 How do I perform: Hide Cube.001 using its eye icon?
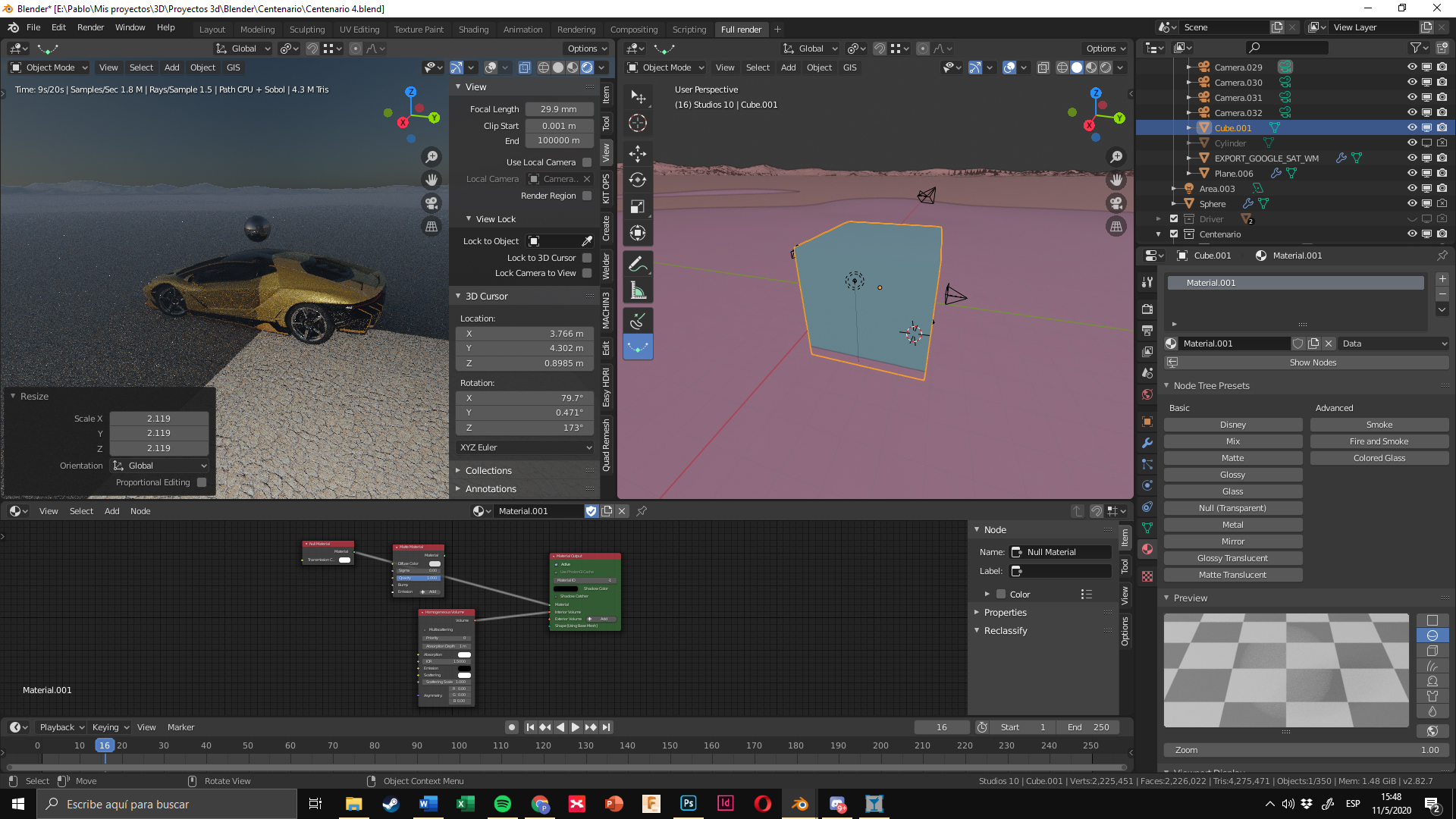tap(1411, 127)
